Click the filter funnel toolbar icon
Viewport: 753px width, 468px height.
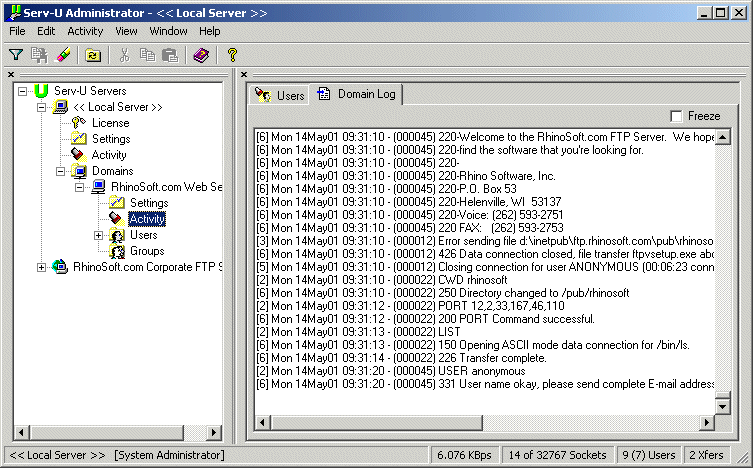coord(16,55)
